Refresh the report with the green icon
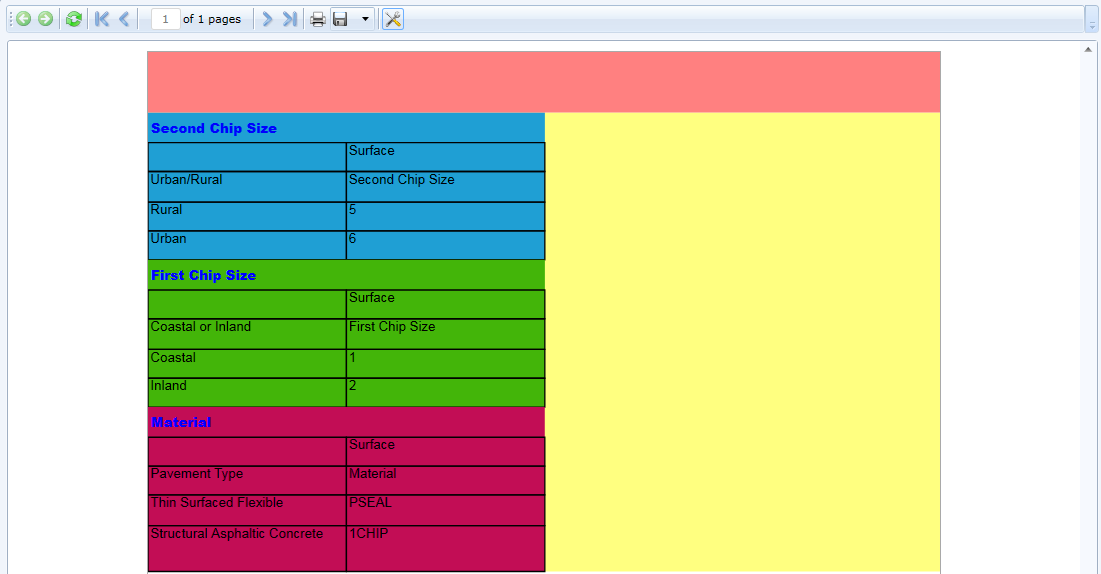The height and width of the screenshot is (574, 1101). coord(74,19)
